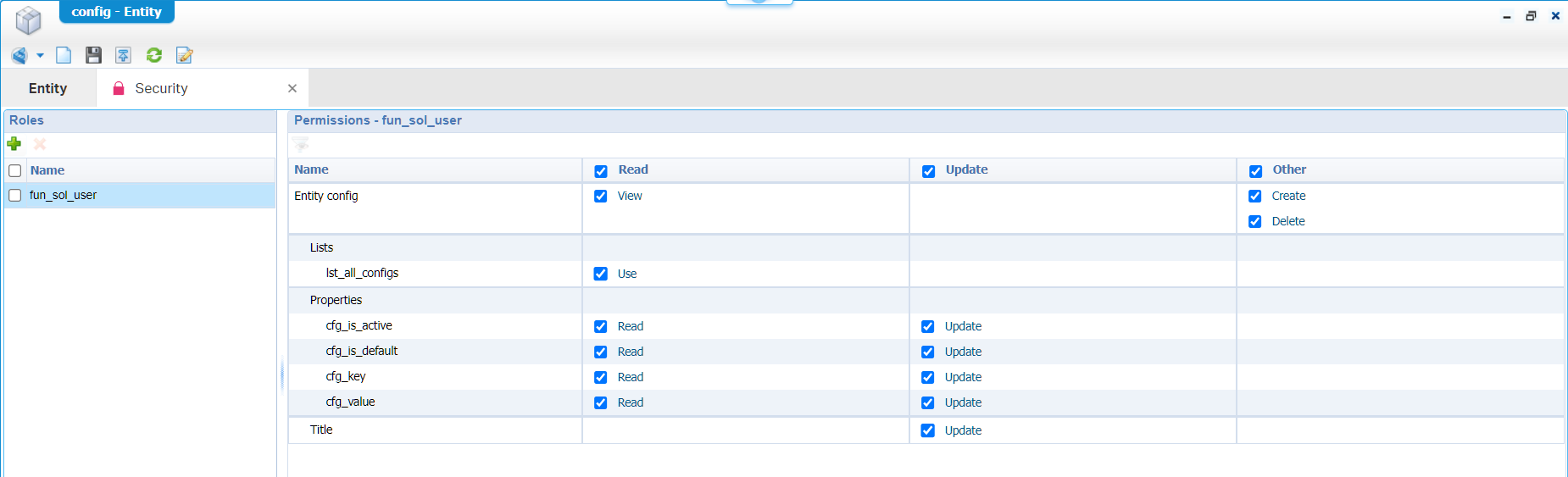
Task: Close the Security tab
Action: 292,89
